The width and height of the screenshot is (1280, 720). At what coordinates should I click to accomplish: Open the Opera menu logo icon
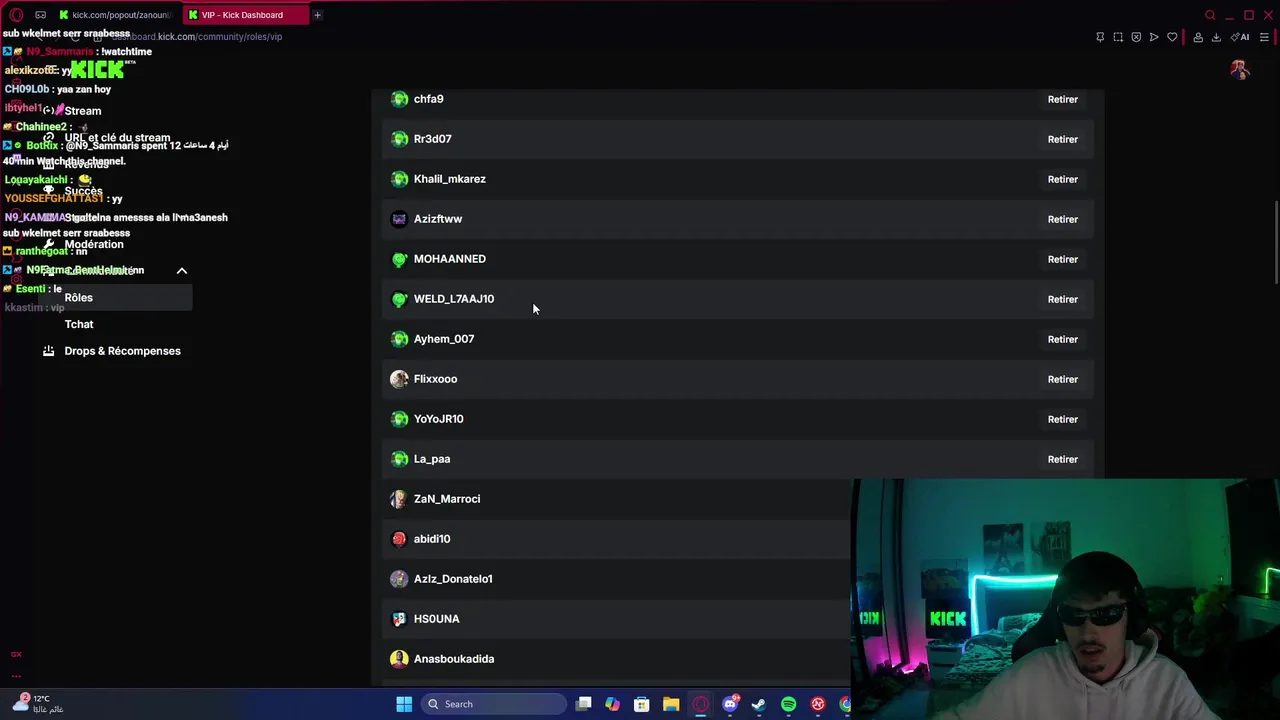pos(16,15)
